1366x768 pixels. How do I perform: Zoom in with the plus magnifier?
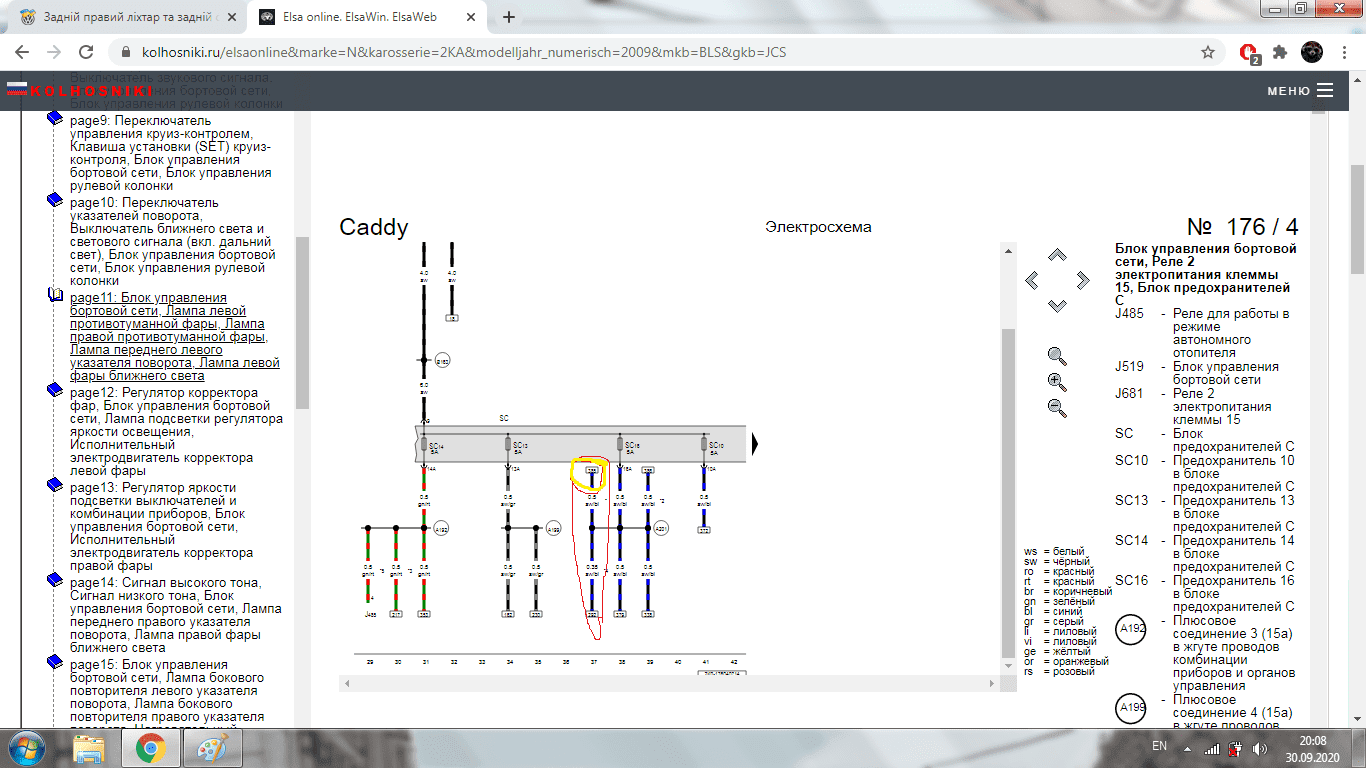(1057, 381)
